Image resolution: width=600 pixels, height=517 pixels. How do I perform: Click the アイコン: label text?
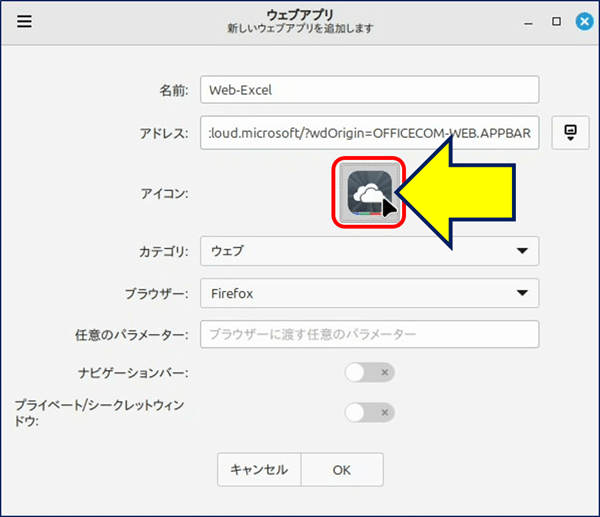click(165, 194)
